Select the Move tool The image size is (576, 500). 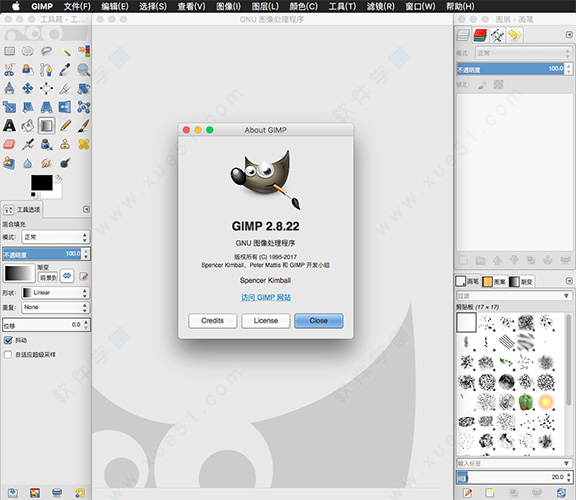(28, 89)
